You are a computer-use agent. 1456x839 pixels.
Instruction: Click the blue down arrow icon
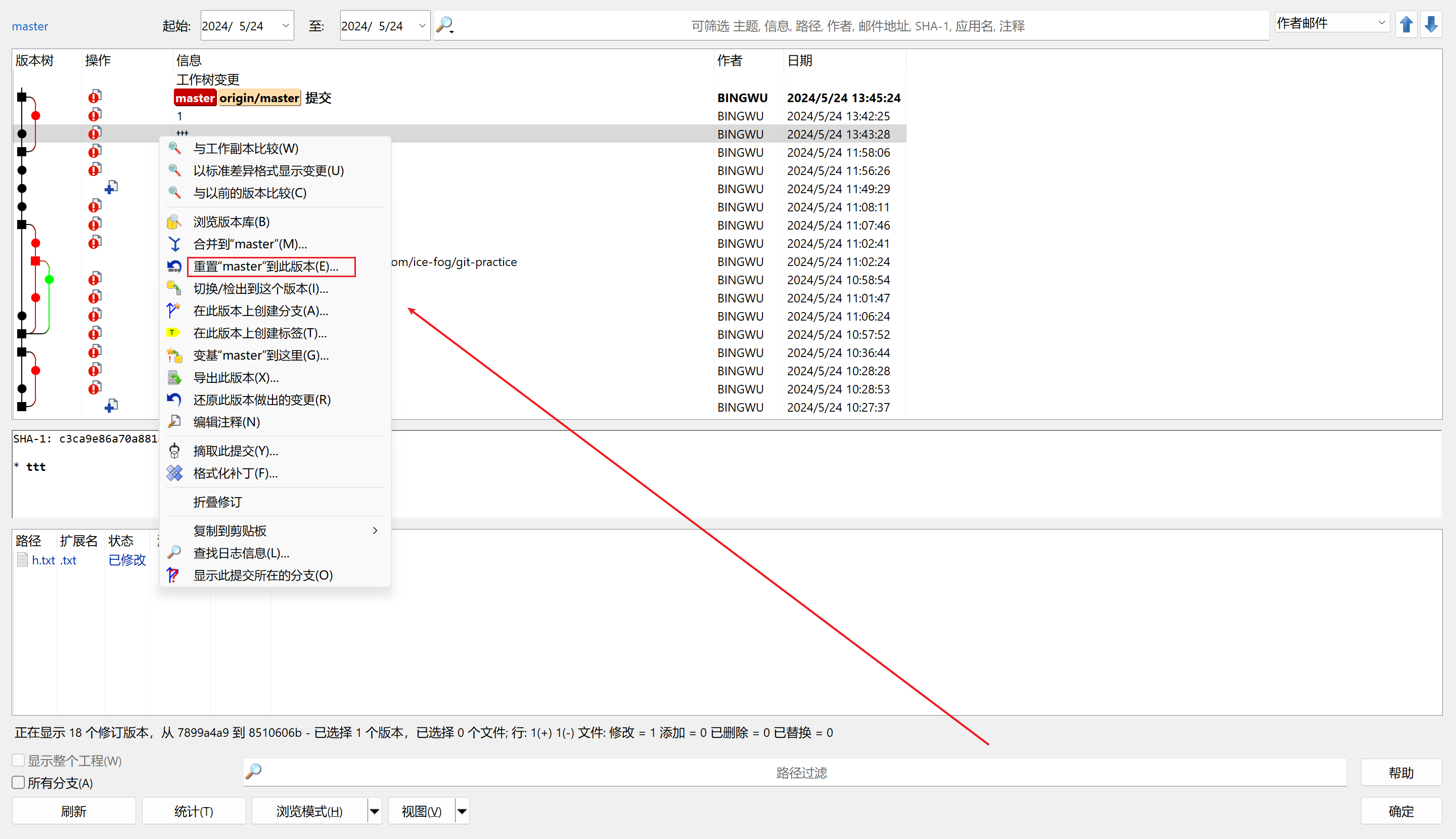(1431, 25)
